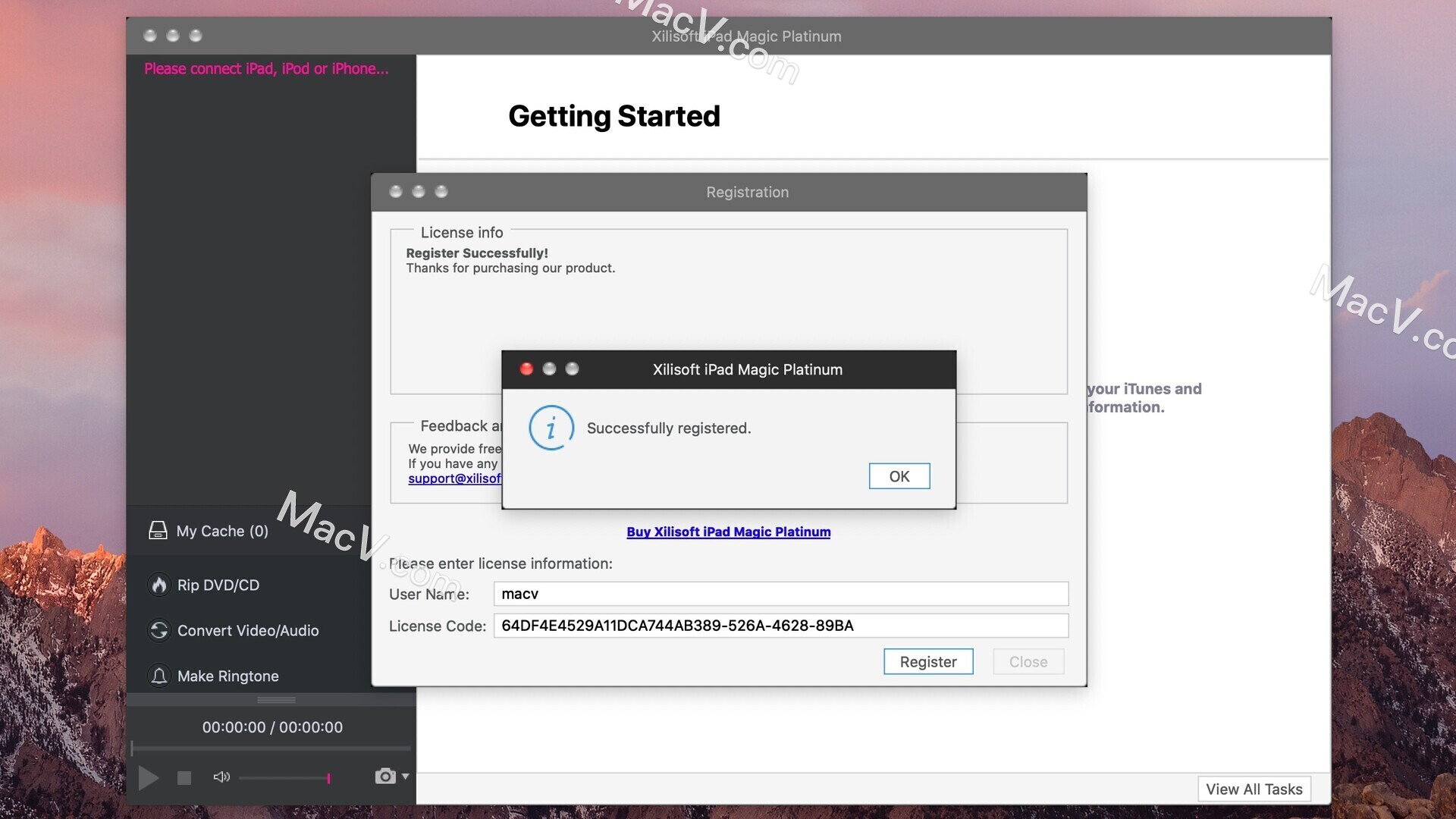Image resolution: width=1456 pixels, height=819 pixels.
Task: Open the My Cache (0) drive icon
Action: tap(158, 531)
